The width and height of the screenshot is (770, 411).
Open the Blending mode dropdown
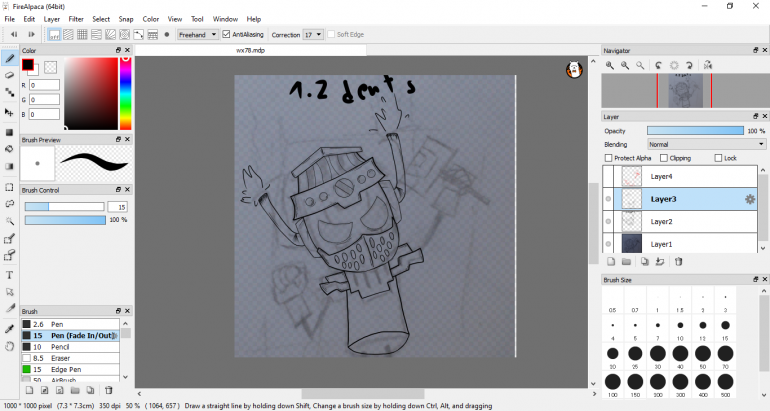(x=706, y=144)
